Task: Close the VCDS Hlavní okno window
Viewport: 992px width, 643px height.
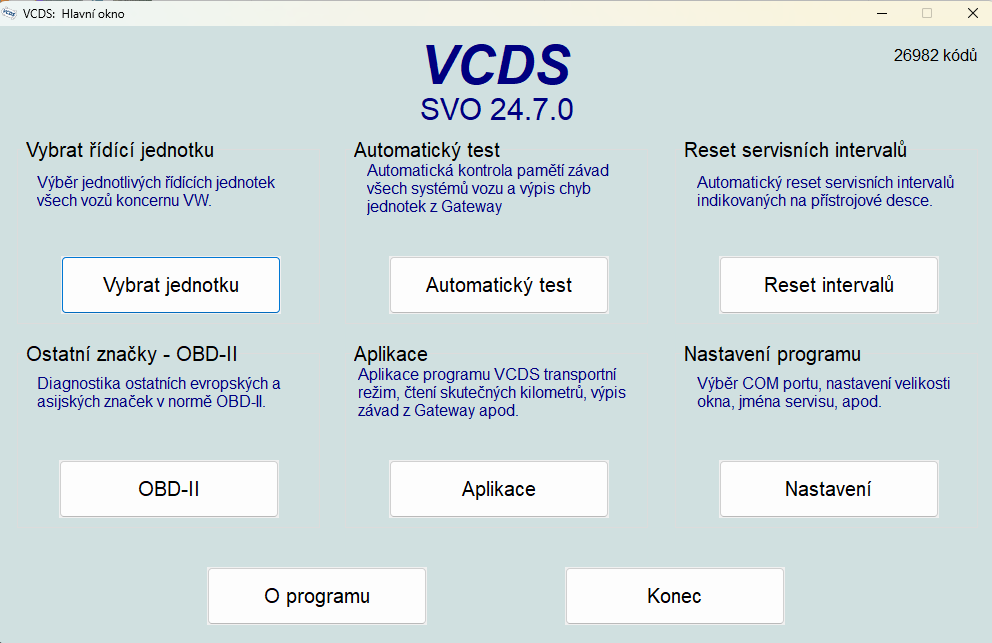Action: point(973,13)
